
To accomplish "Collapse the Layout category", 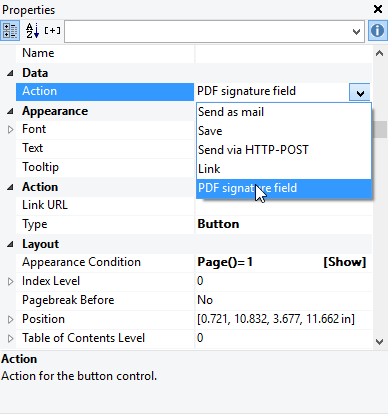I will coord(10,245).
